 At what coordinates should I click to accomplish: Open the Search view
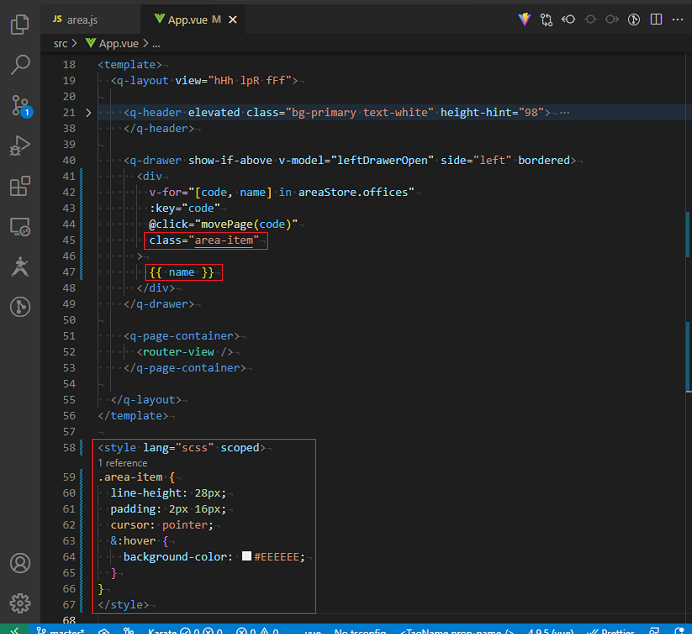pos(20,64)
